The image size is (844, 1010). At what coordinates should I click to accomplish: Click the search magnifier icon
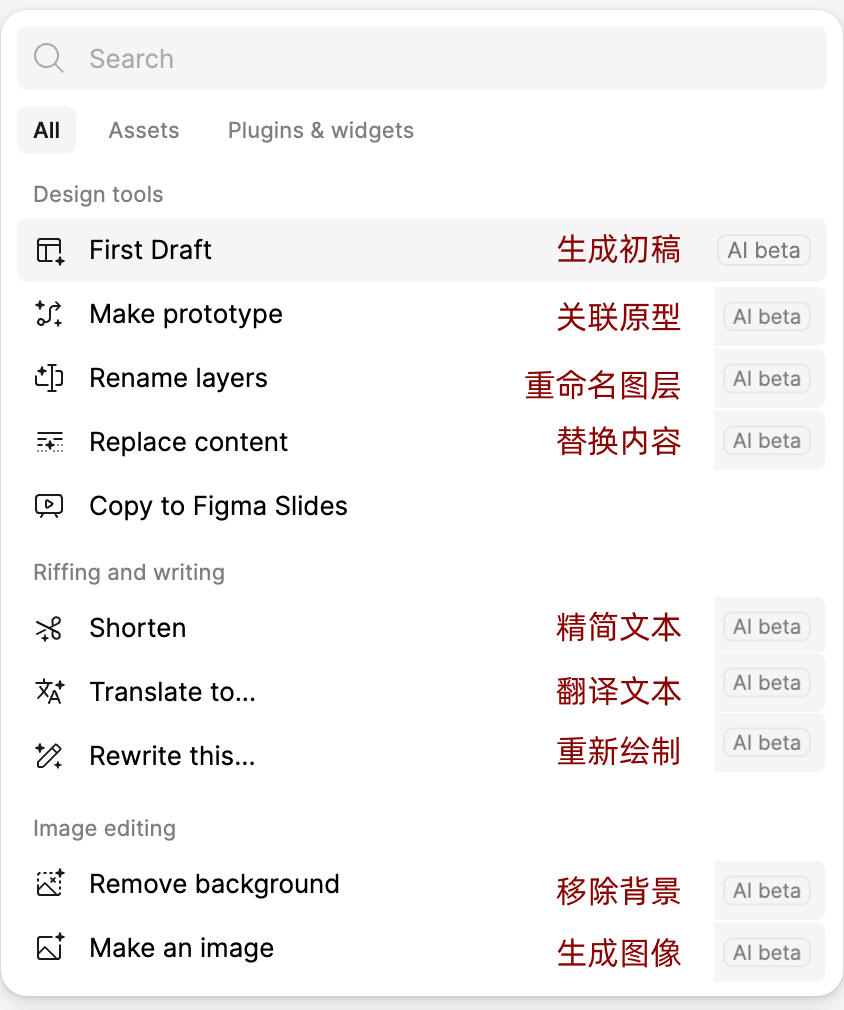pyautogui.click(x=49, y=58)
